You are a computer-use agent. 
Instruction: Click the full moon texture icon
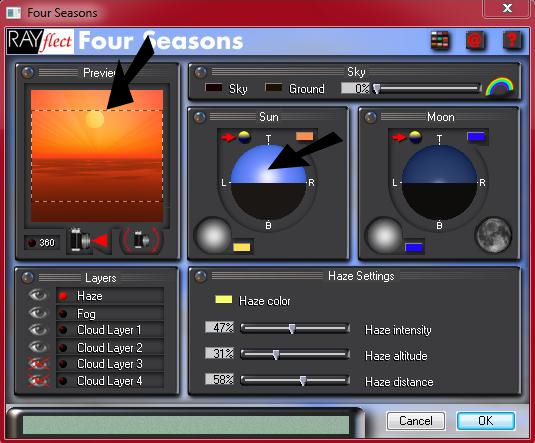493,235
